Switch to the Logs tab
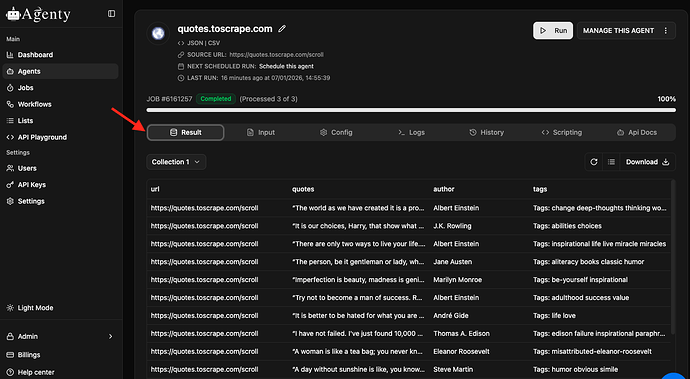Screen dimensions: 690x379 (411, 132)
